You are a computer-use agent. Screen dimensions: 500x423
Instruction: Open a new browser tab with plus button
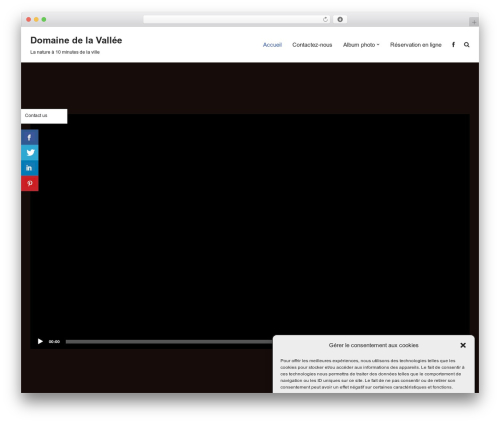click(x=474, y=22)
